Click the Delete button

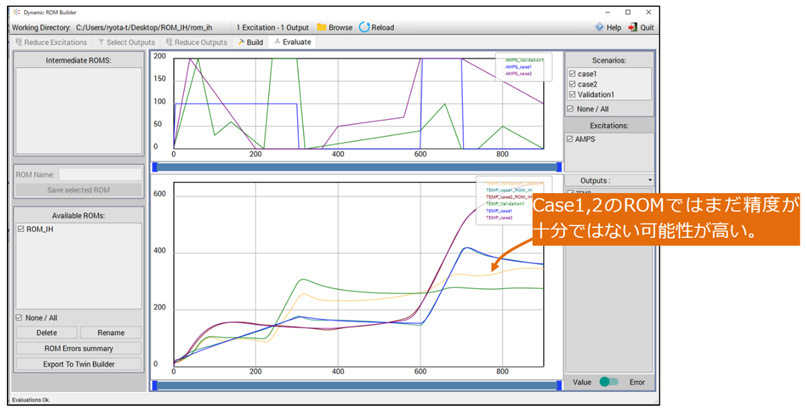(x=46, y=332)
